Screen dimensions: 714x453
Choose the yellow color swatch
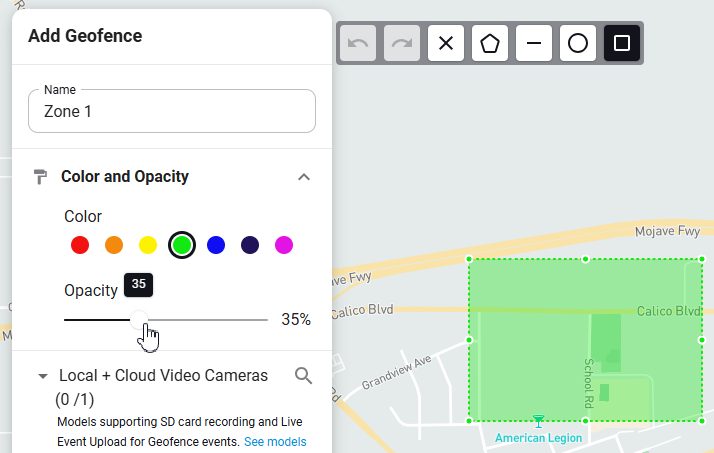[x=148, y=245]
